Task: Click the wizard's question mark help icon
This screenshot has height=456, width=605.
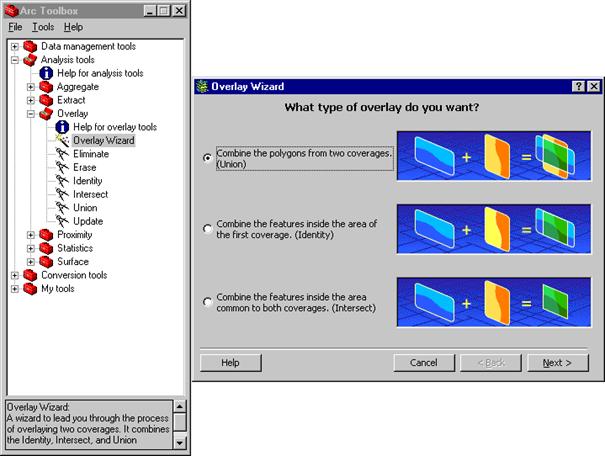Action: click(579, 87)
